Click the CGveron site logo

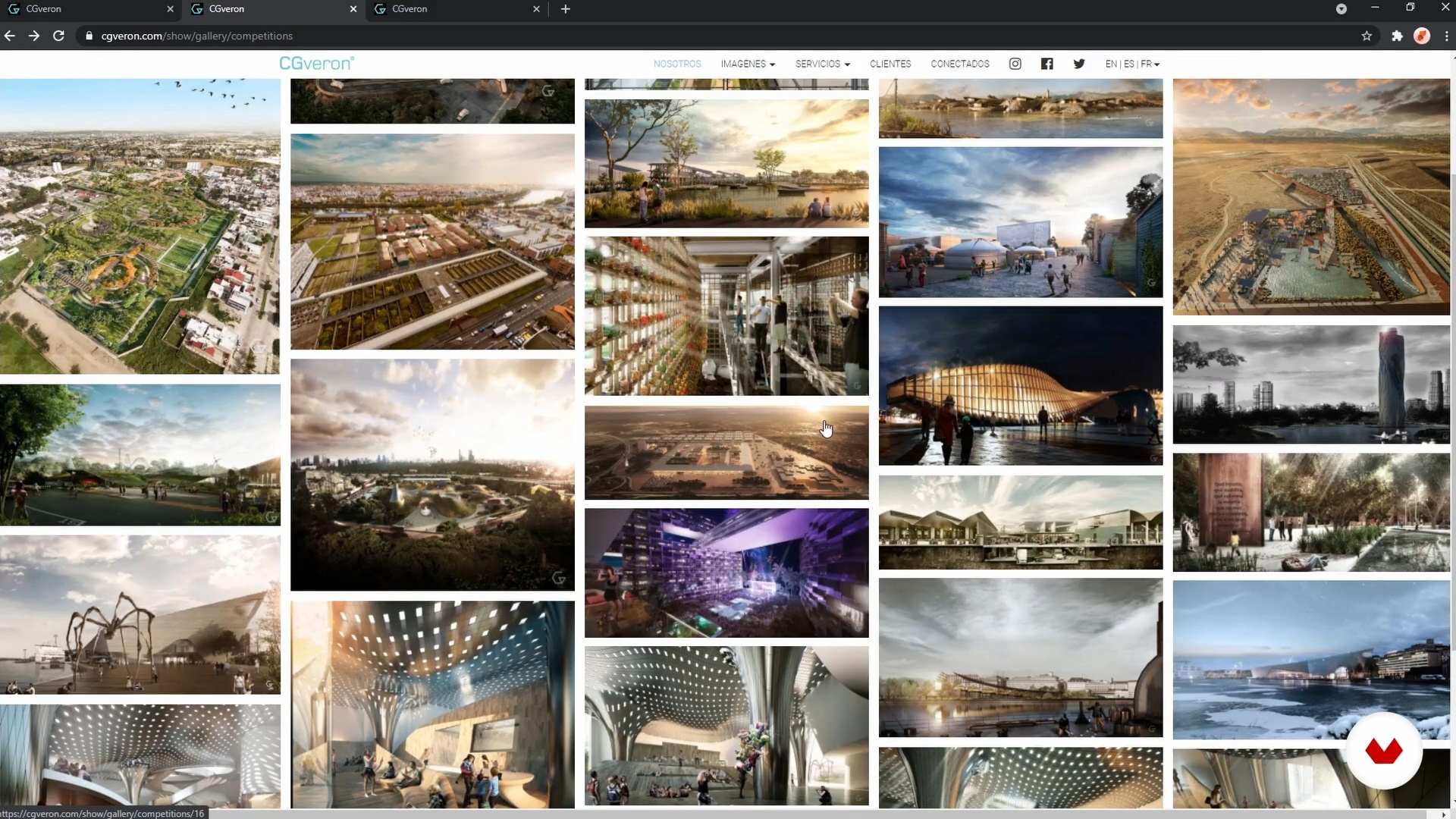[x=316, y=64]
